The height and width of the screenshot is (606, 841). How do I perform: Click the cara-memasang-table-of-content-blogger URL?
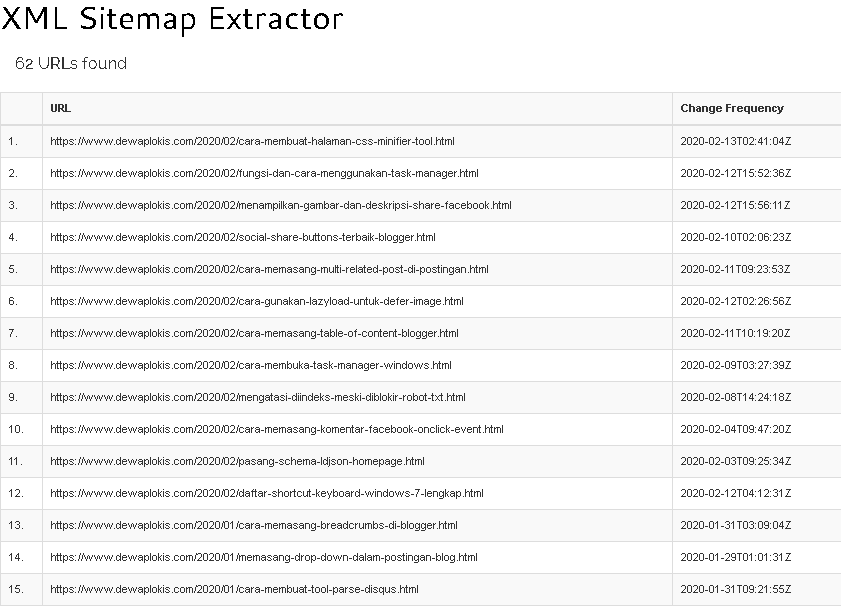(x=254, y=333)
